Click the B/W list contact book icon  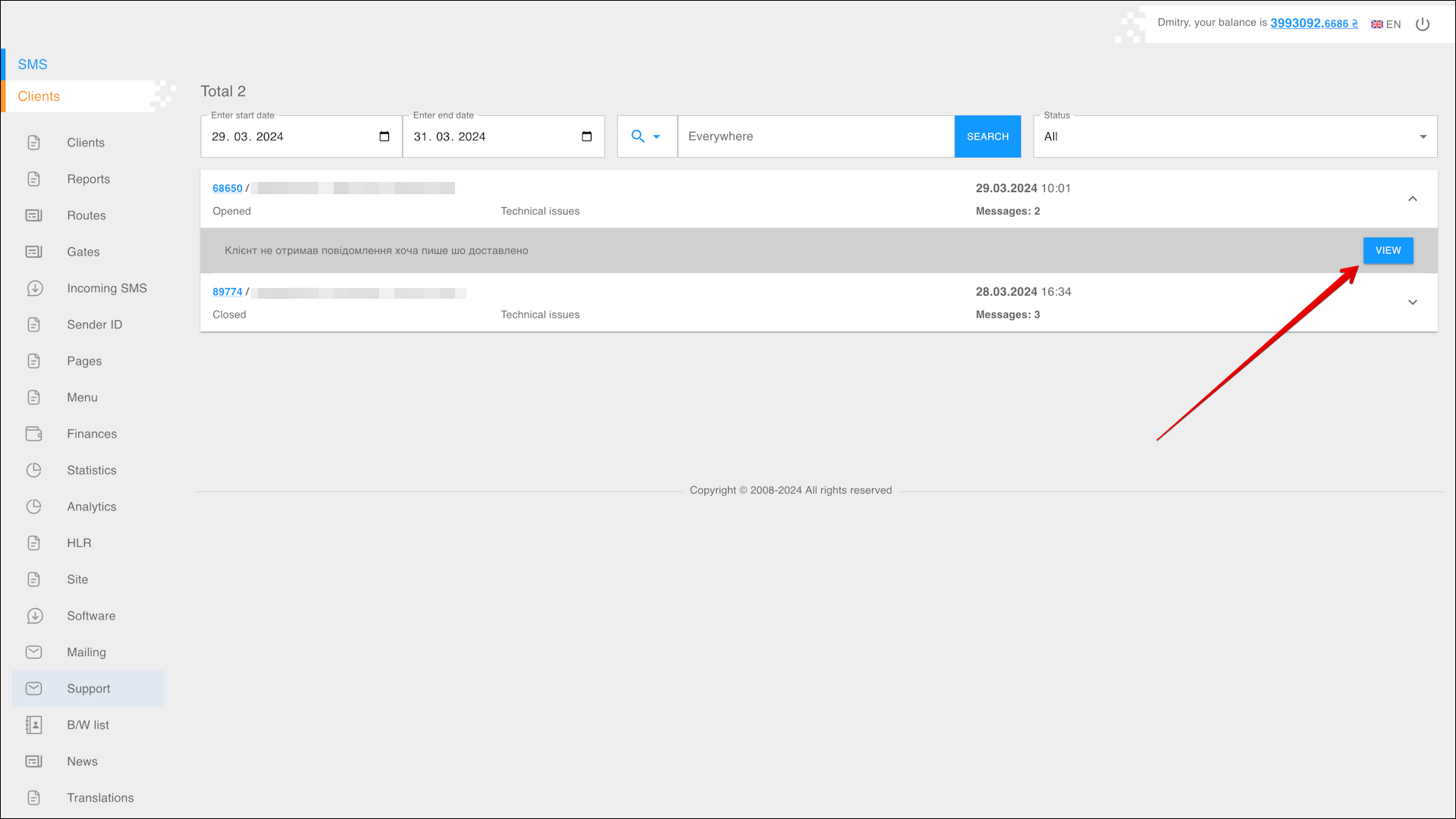coord(34,725)
